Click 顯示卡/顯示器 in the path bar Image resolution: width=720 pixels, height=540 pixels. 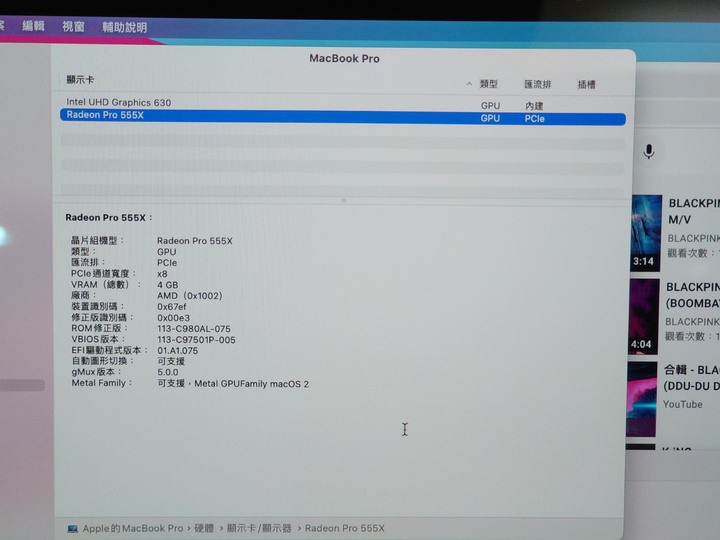259,529
